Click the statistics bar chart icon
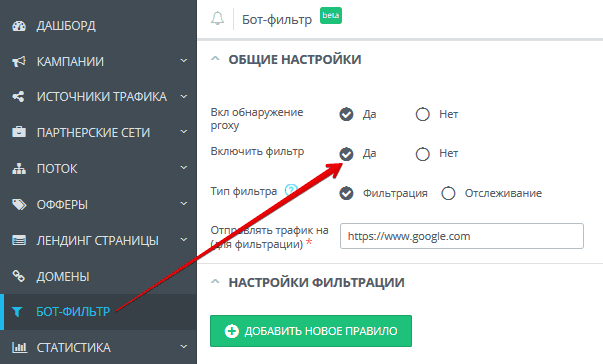This screenshot has width=603, height=364. 19,347
